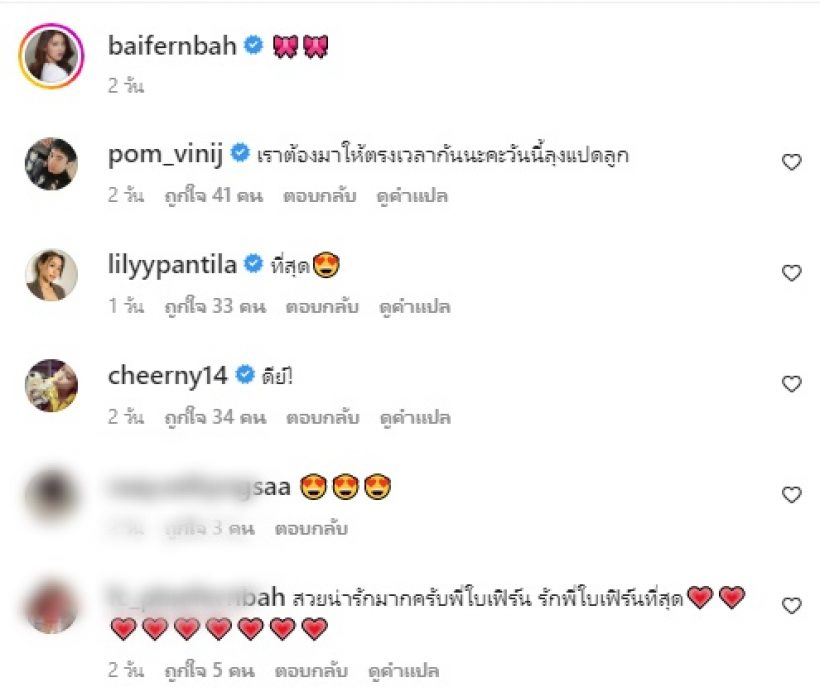The image size is (820, 687).
Task: Reply to pom_vinij's comment with ตอบกลับ
Action: 320,196
